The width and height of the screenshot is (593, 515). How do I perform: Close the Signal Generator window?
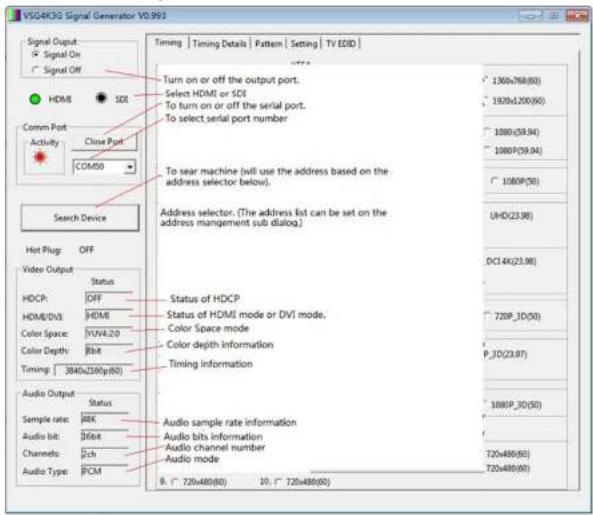577,16
